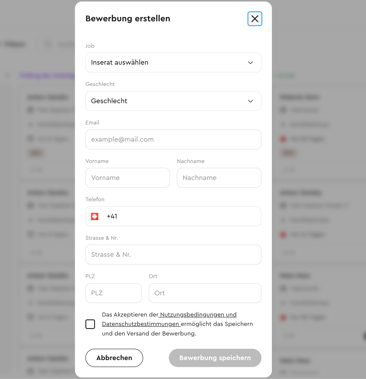
Task: Click the chevron arrow in Geschlecht selector
Action: click(250, 101)
